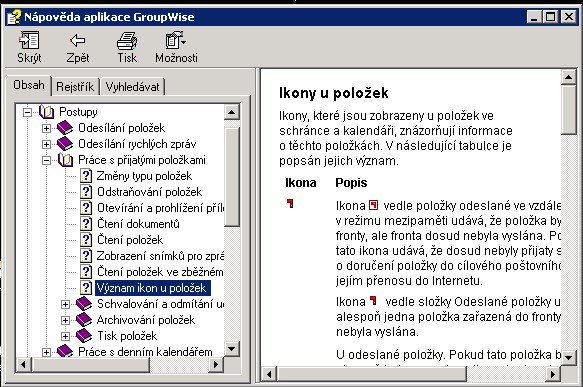Click the purple book icon for Schvalování a odmítání
This screenshot has height=387, width=583.
click(x=84, y=304)
